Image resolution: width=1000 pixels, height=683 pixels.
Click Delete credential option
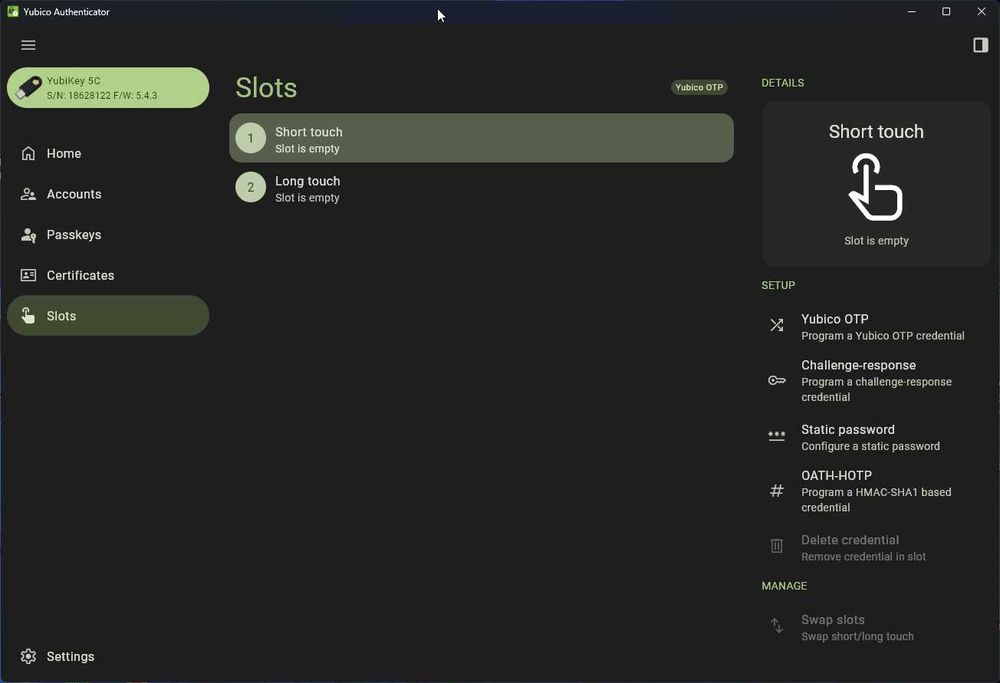(875, 548)
